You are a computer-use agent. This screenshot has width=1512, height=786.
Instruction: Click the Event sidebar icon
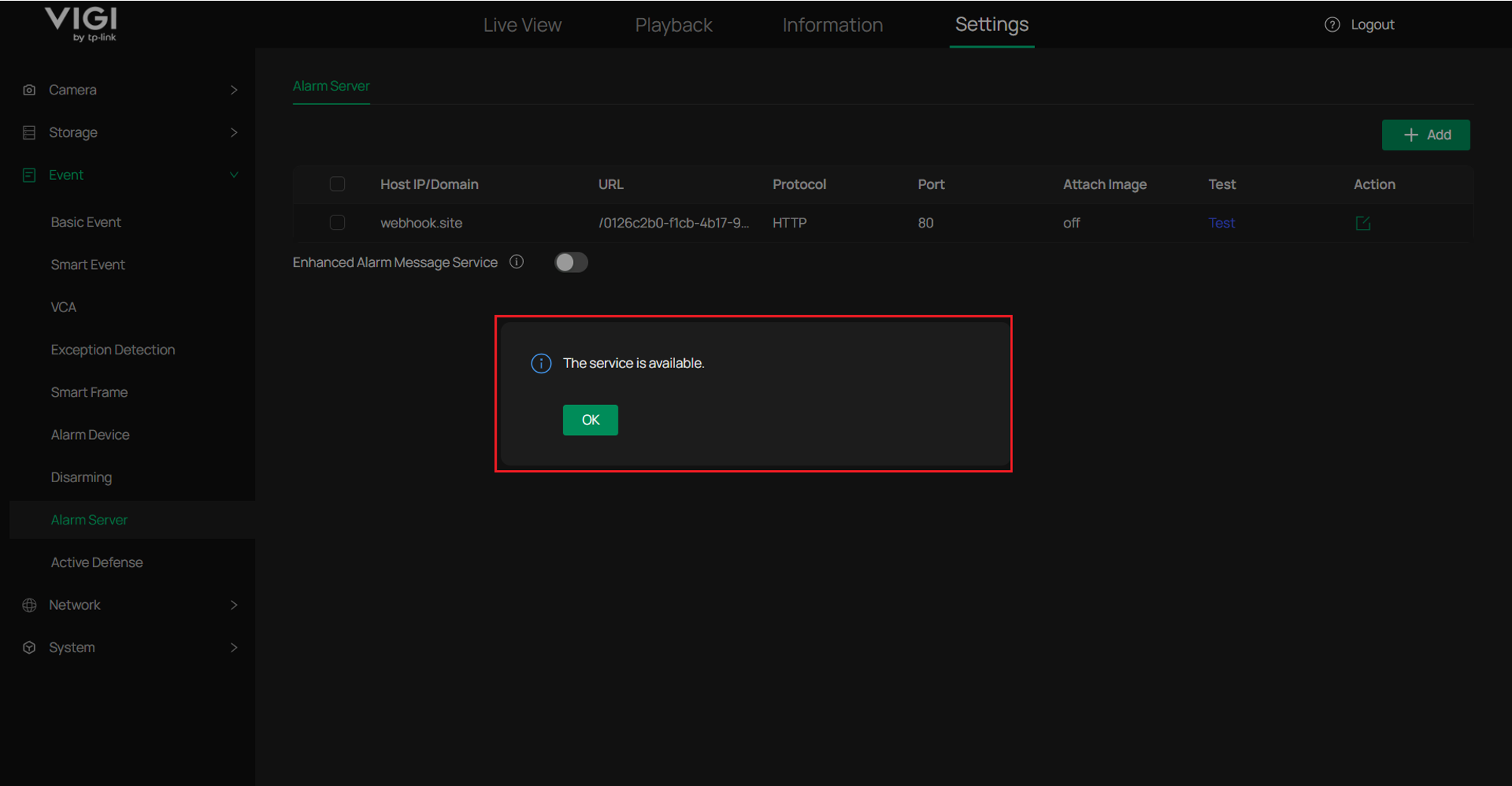coord(29,175)
